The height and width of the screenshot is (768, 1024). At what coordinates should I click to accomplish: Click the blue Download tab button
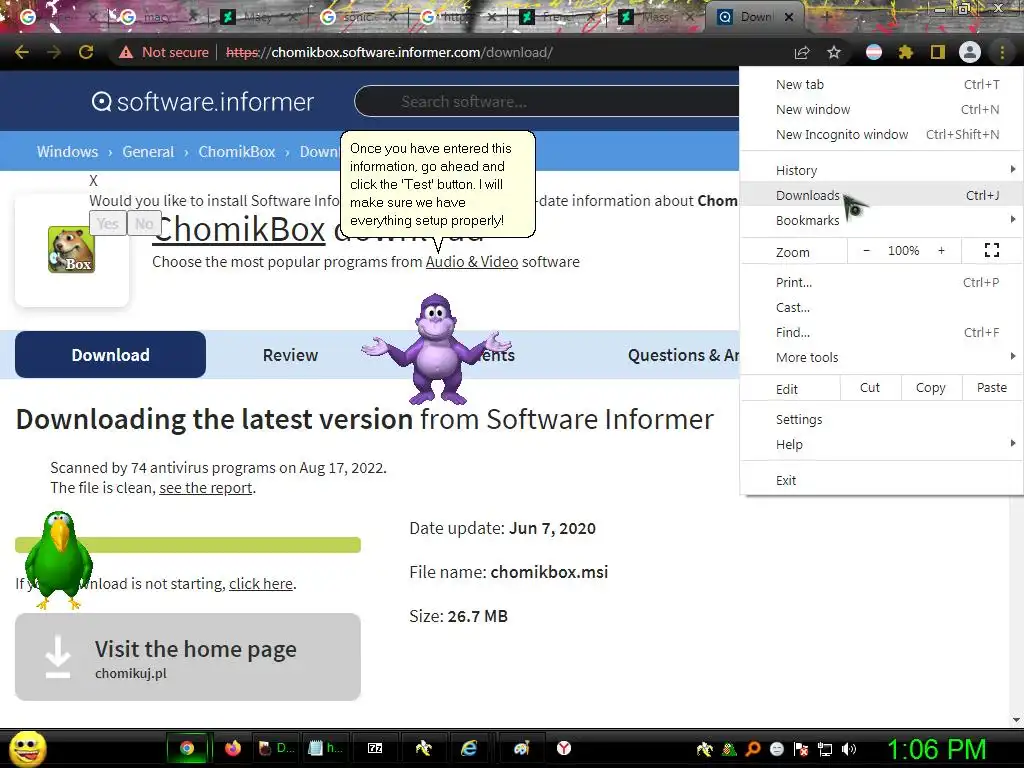110,355
